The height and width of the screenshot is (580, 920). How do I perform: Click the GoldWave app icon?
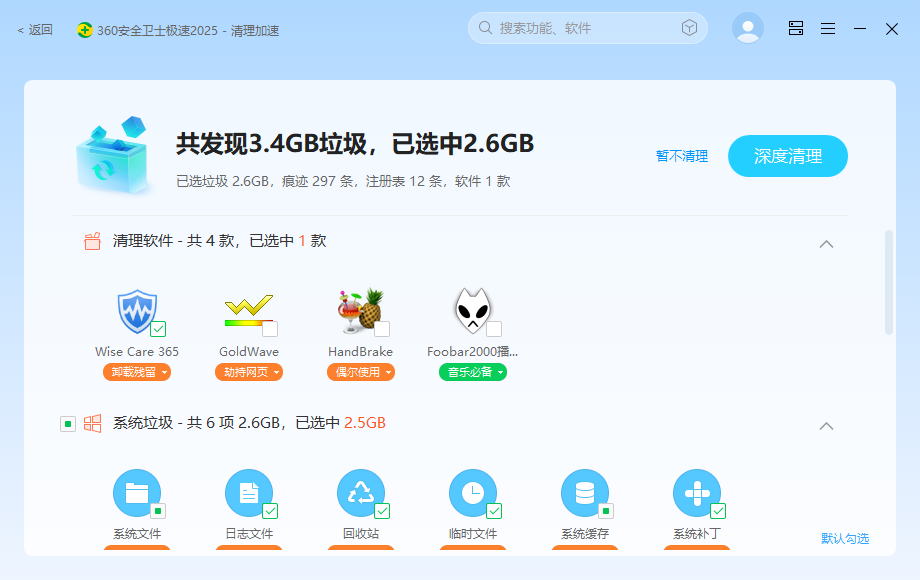pos(249,311)
